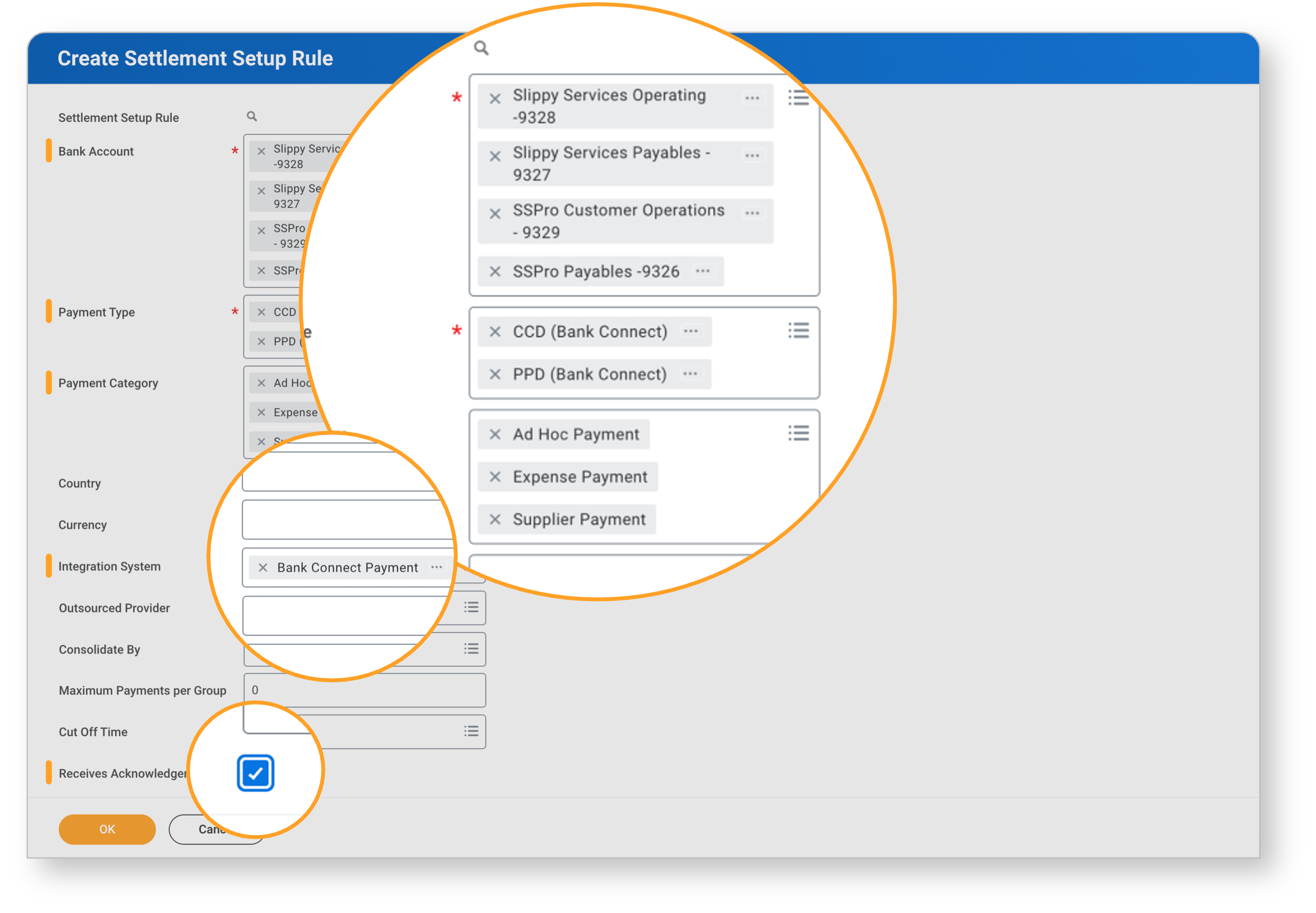Click the Integration System label
This screenshot has height=913, width=1316.
pyautogui.click(x=109, y=567)
